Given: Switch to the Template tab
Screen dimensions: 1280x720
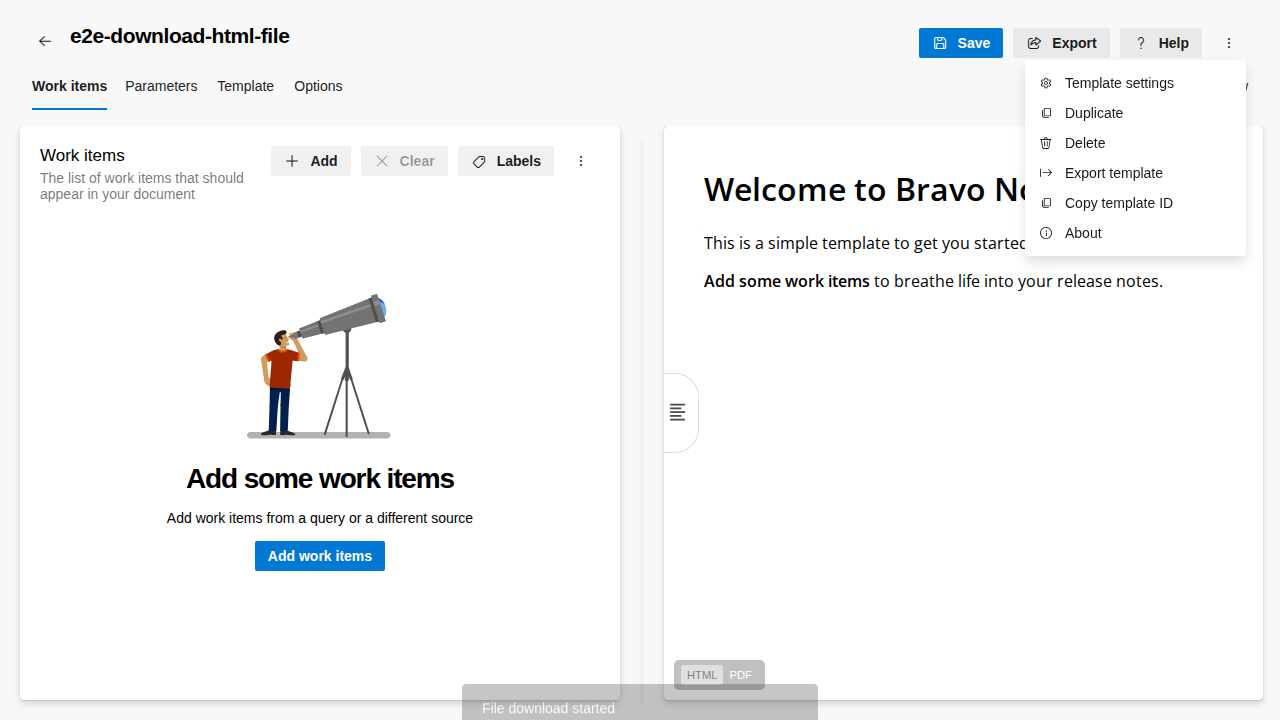Looking at the screenshot, I should coord(245,86).
